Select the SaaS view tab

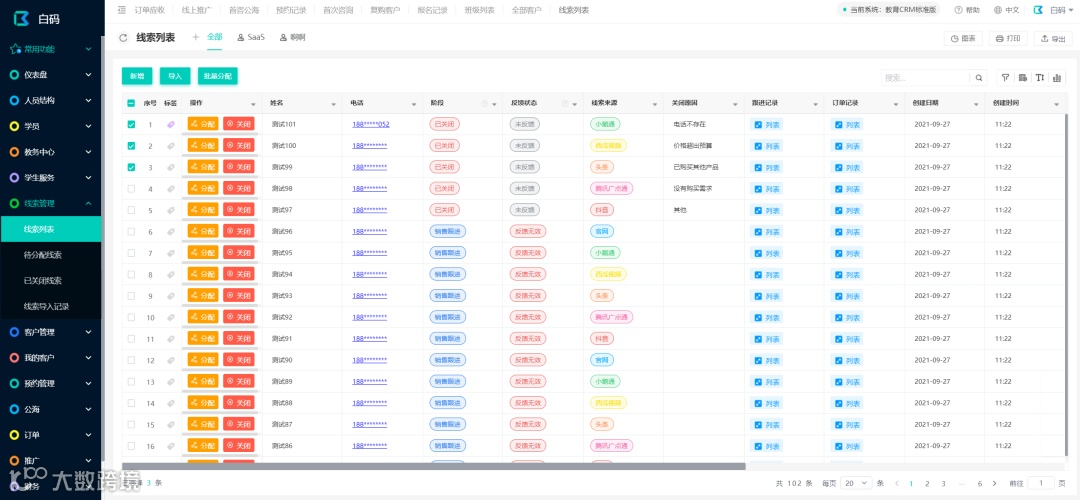251,37
